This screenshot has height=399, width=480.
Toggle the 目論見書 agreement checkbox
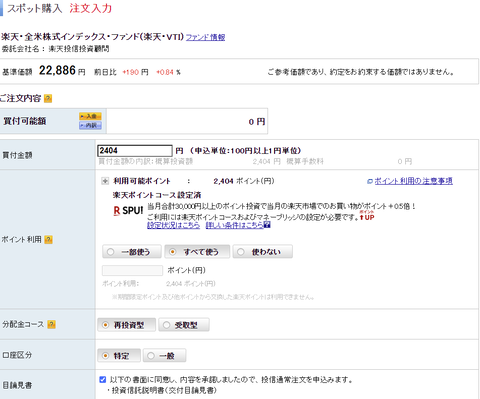click(103, 379)
